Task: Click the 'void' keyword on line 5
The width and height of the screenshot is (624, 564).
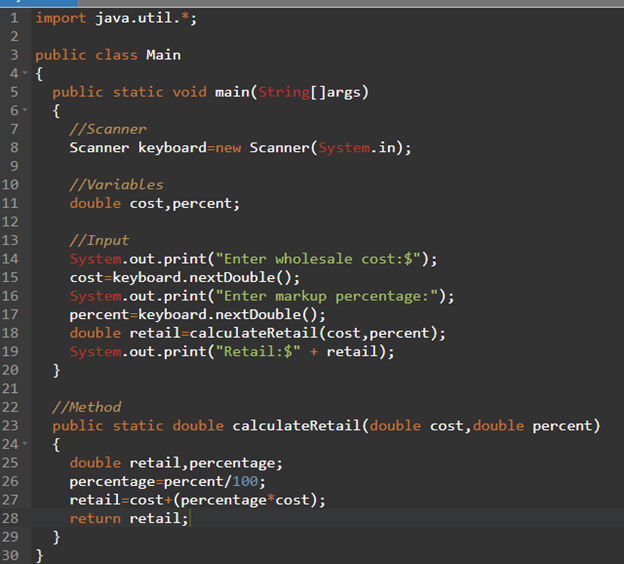Action: point(189,92)
